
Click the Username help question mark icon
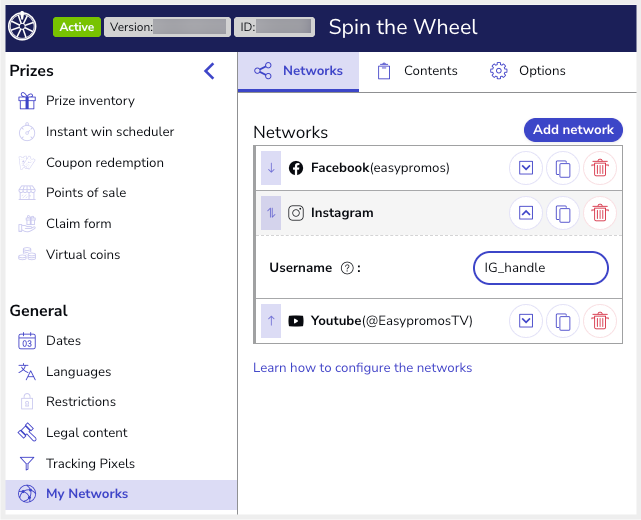coord(347,268)
